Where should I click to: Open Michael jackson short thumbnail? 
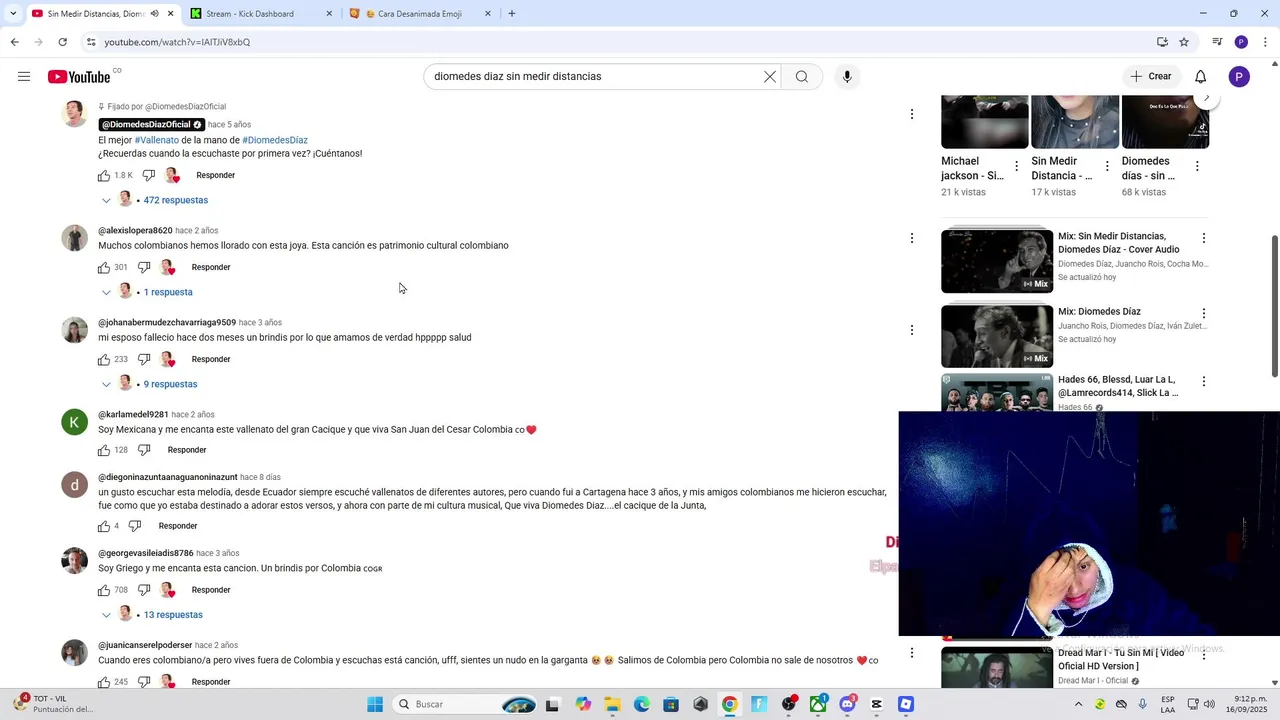[x=985, y=122]
